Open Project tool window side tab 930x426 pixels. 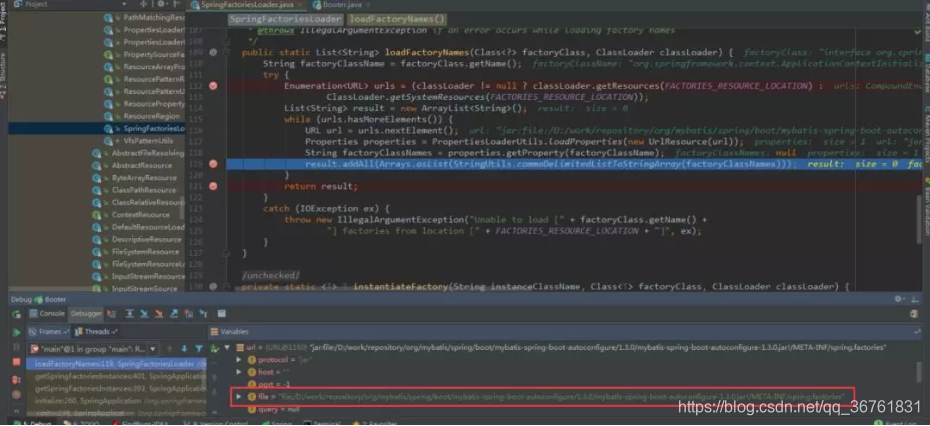(x=4, y=19)
